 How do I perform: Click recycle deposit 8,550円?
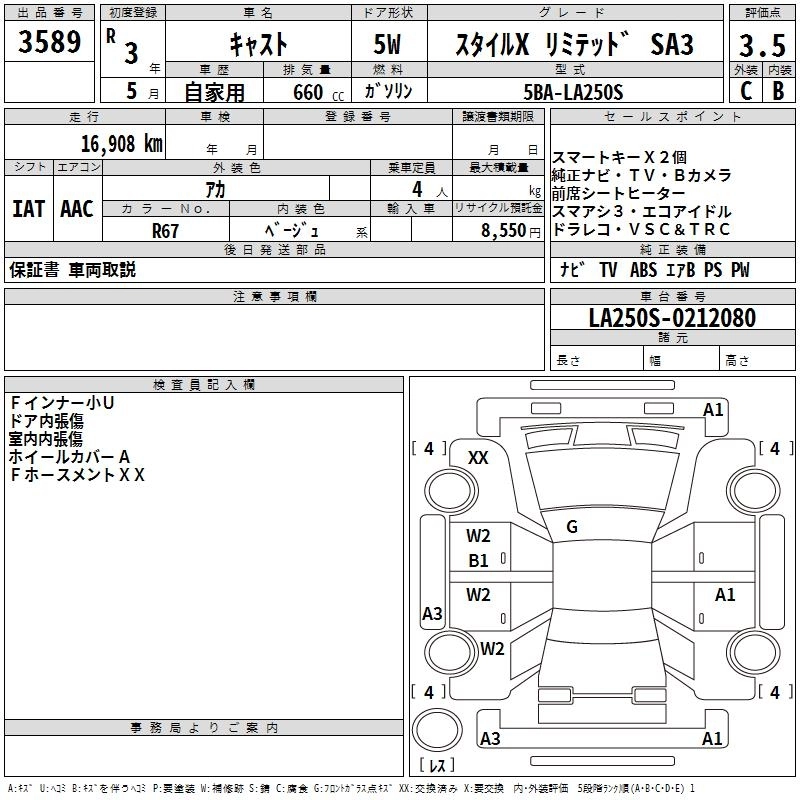[511, 231]
